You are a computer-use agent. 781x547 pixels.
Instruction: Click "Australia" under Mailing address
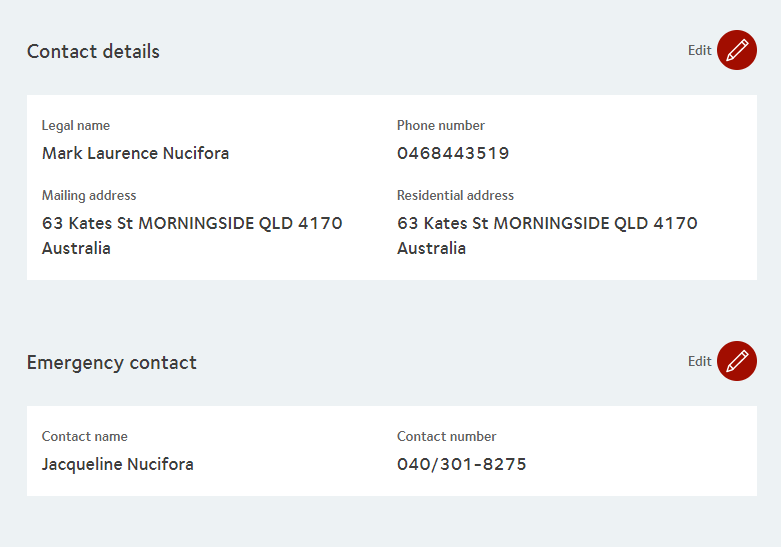click(x=76, y=249)
